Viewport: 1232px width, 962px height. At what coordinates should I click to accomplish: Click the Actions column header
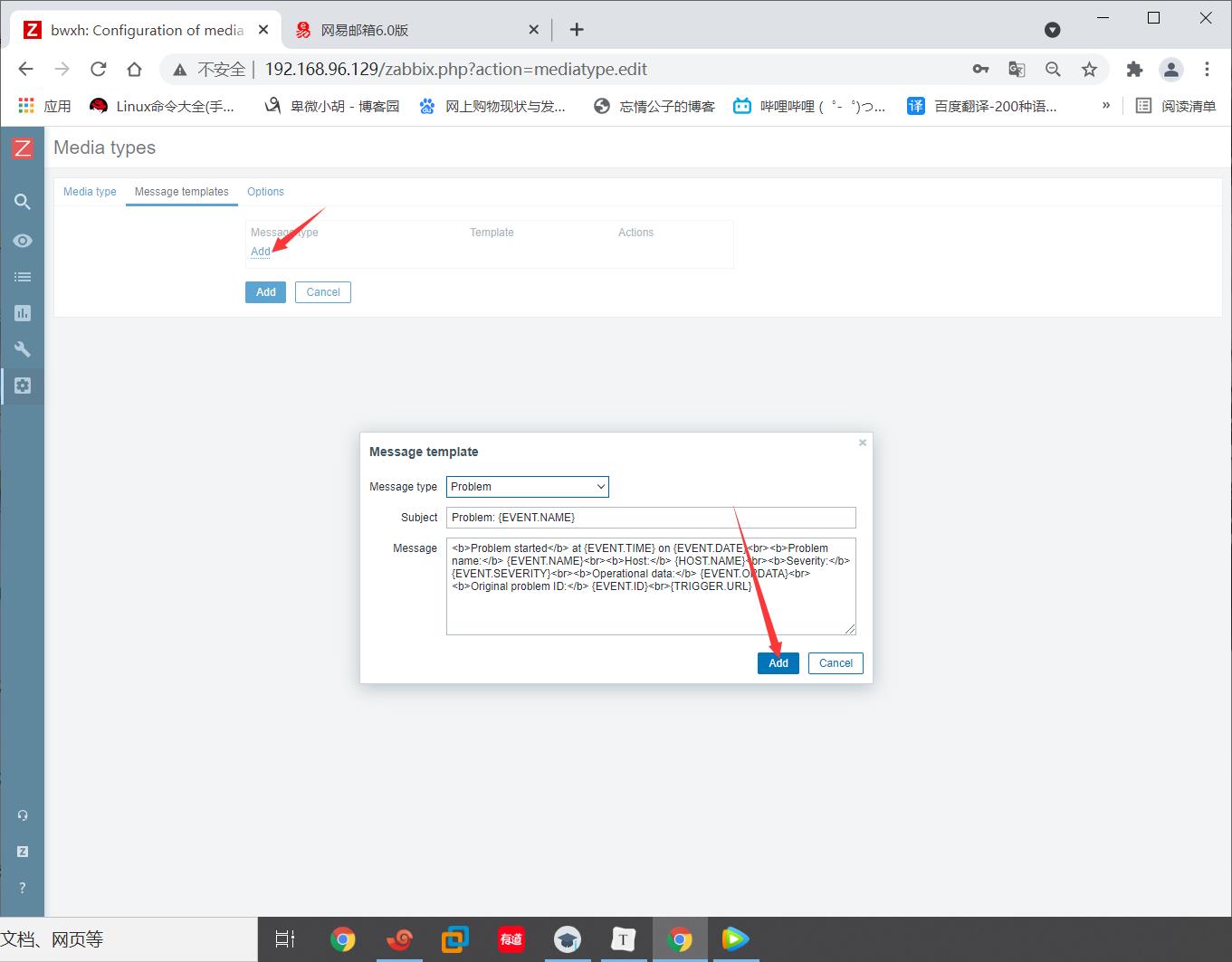635,233
